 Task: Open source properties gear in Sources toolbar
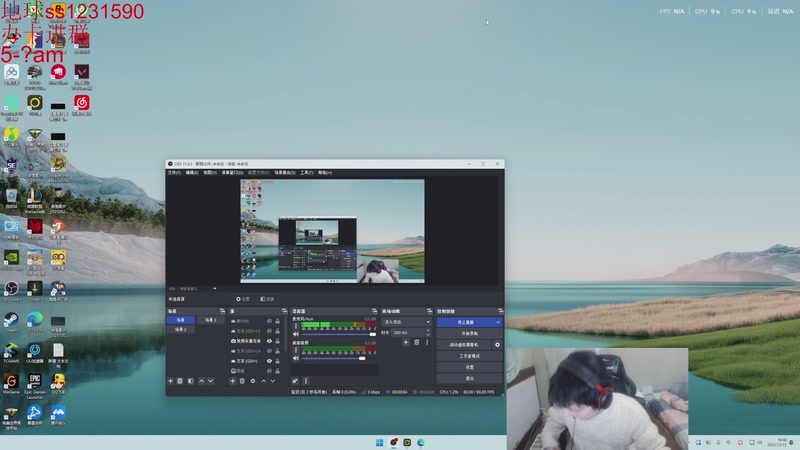pos(253,381)
